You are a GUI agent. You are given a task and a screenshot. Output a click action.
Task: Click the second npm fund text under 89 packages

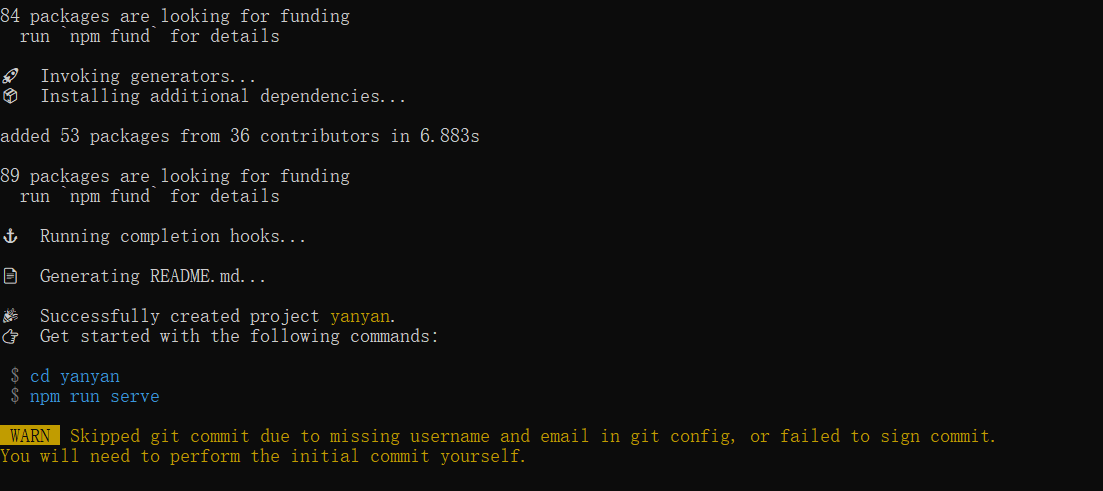tap(110, 196)
